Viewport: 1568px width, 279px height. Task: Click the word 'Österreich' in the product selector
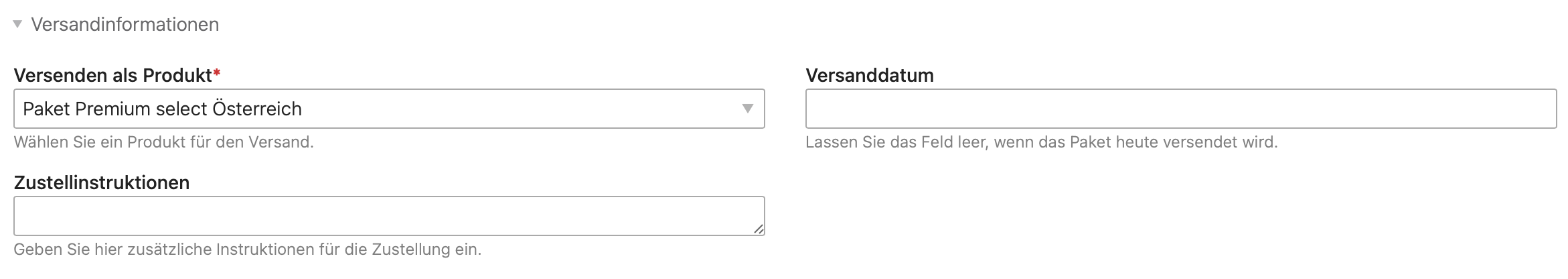coord(256,109)
